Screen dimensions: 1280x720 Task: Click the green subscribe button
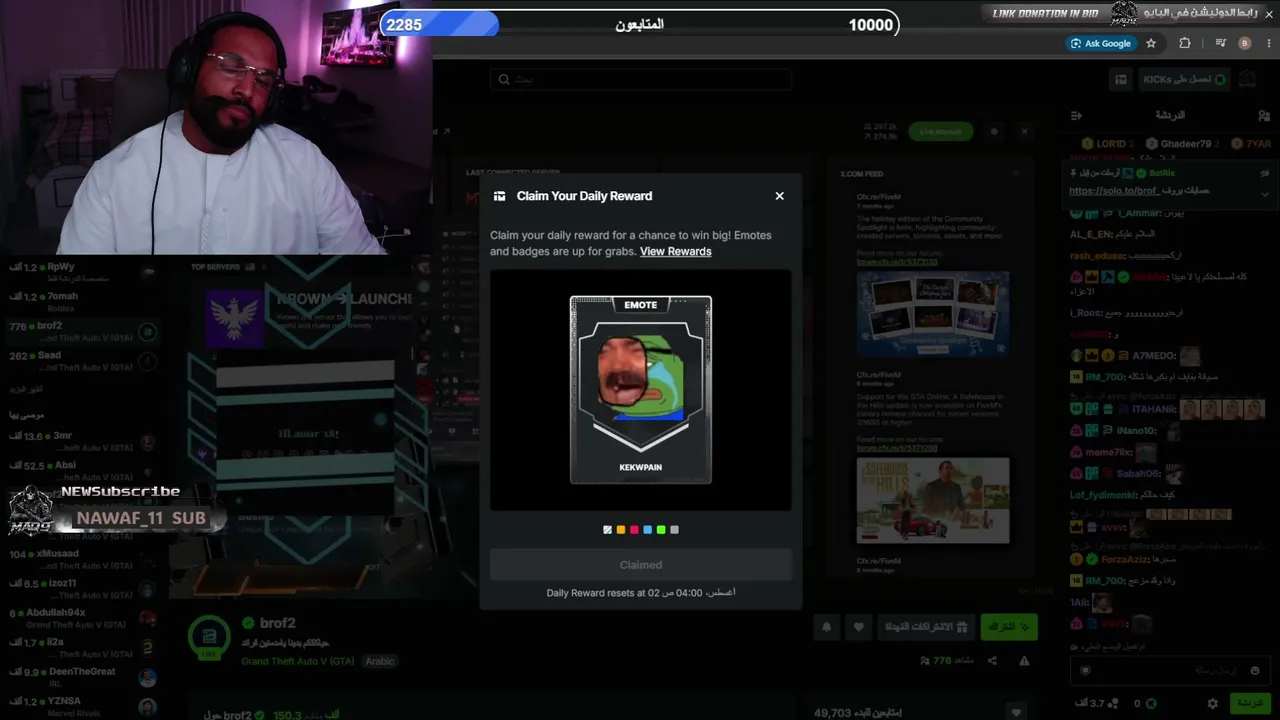[1009, 627]
